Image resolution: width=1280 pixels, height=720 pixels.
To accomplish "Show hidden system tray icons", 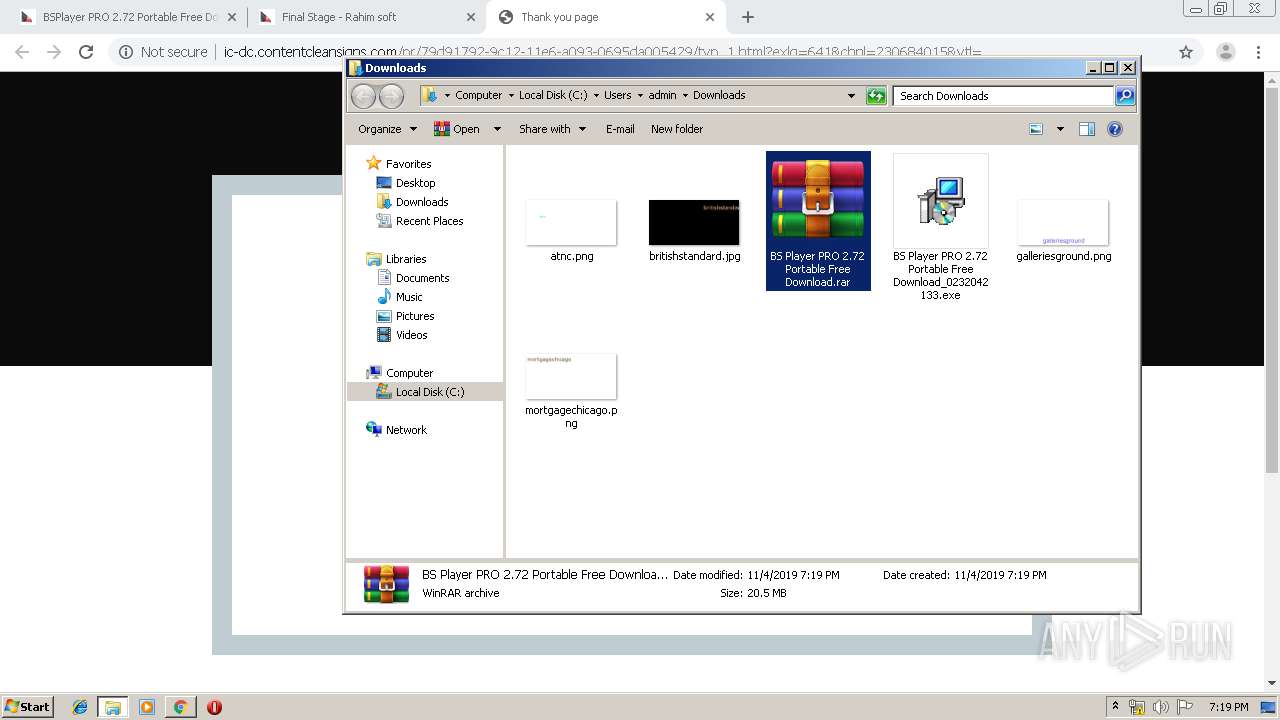I will click(1115, 707).
